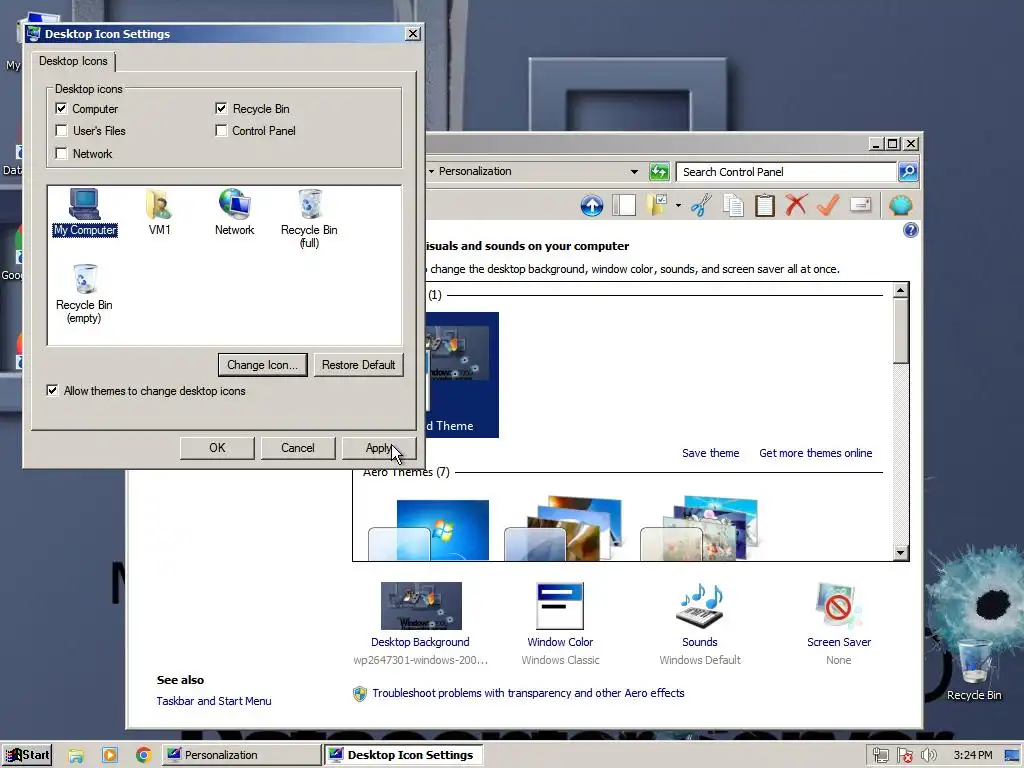Check the Network checkbox
The height and width of the screenshot is (768, 1024).
pyautogui.click(x=61, y=153)
